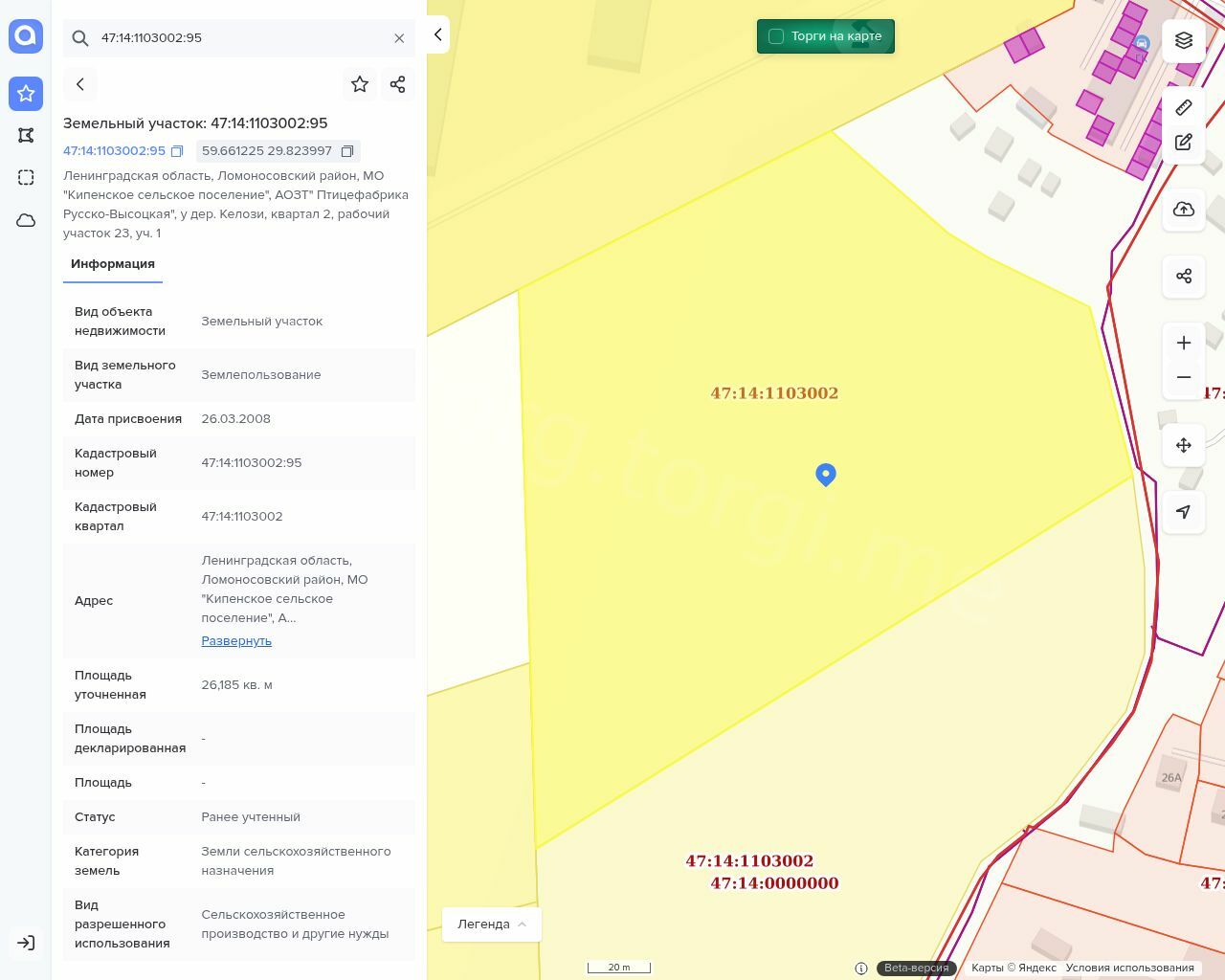This screenshot has width=1225, height=980.
Task: Select the ruler measurement tool
Action: [x=1184, y=107]
